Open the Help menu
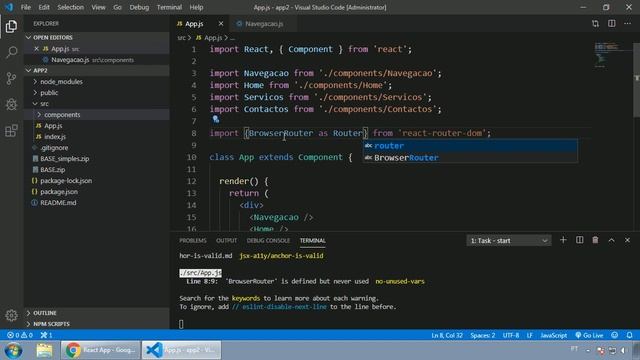Screen dimensions: 640x360 (x=196, y=7)
